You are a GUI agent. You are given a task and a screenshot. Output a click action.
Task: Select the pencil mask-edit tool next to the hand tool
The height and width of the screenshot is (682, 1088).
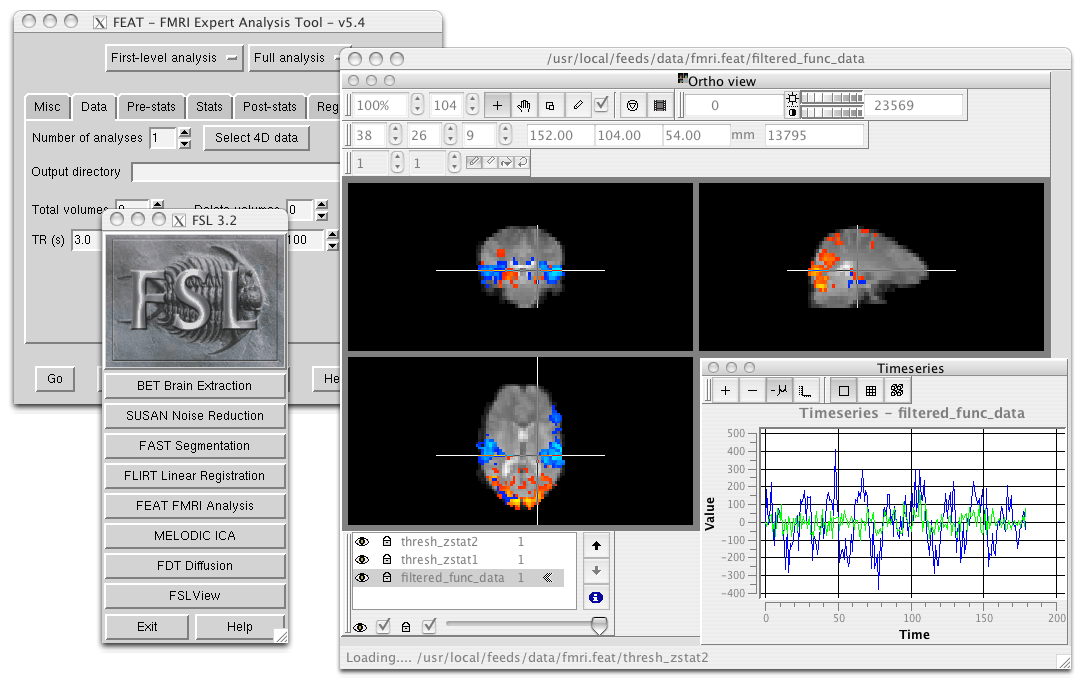(577, 105)
